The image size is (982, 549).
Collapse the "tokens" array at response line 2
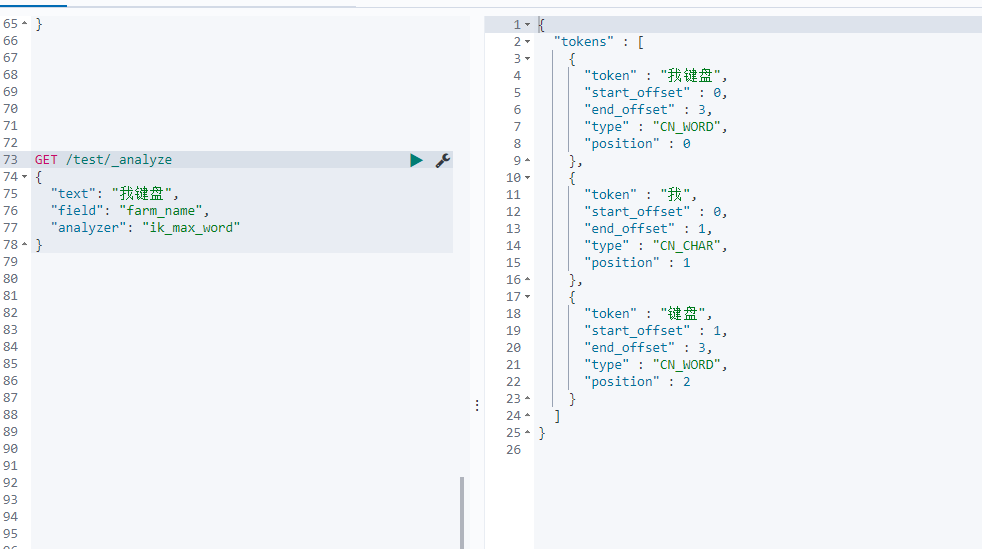527,41
